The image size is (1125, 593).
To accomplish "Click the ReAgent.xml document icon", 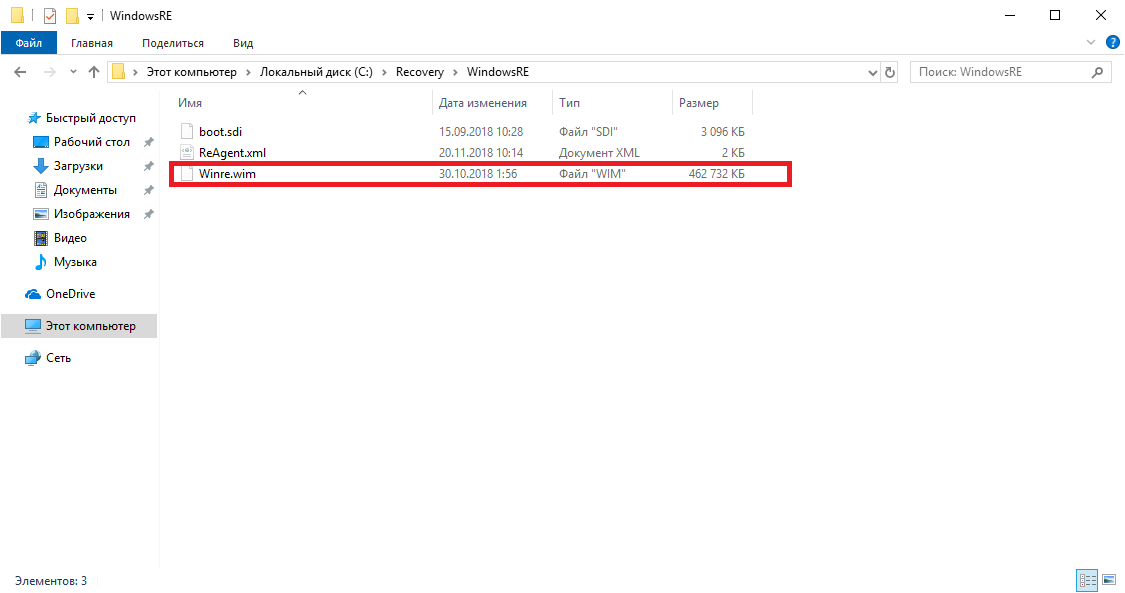I will 187,152.
